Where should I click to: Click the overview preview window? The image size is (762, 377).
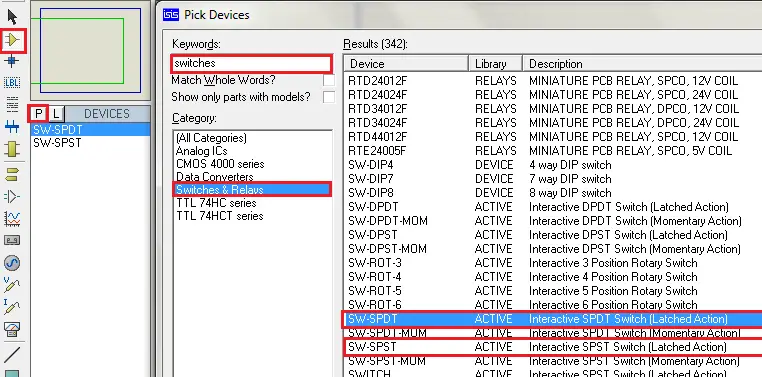pyautogui.click(x=90, y=50)
